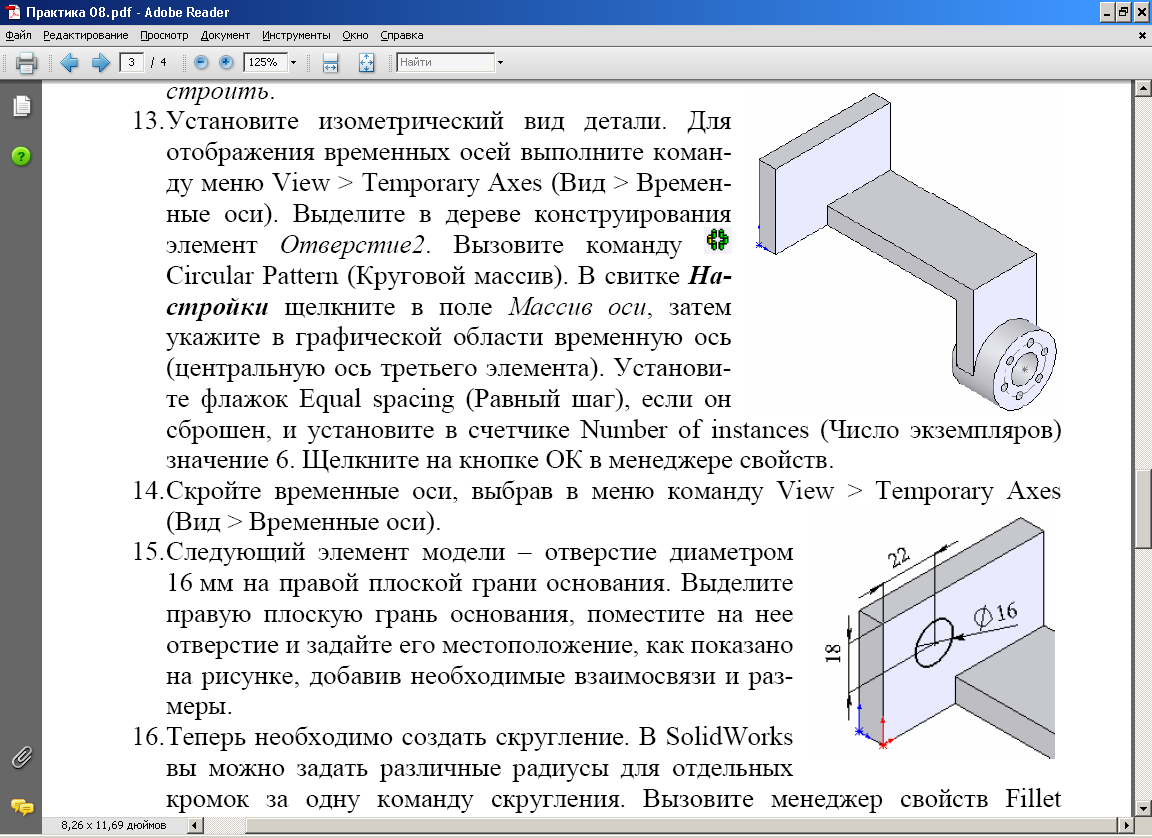This screenshot has height=838, width=1152.
Task: Expand the 125% zoom level dropdown
Action: click(293, 63)
